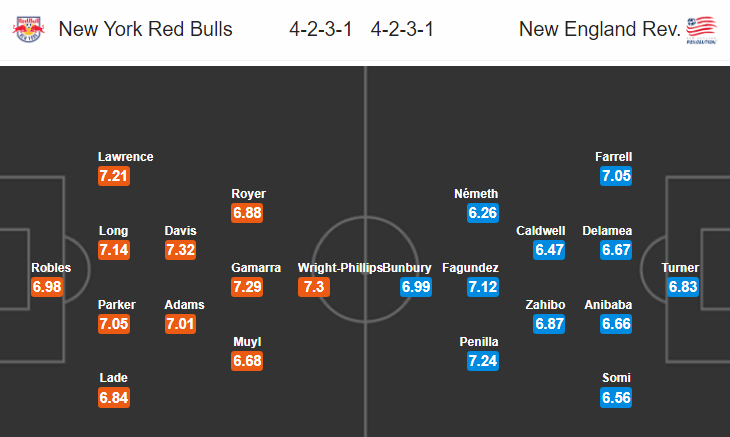The height and width of the screenshot is (437, 730).
Task: Select Wright-Phillips' 7.3 rating badge
Action: 314,287
